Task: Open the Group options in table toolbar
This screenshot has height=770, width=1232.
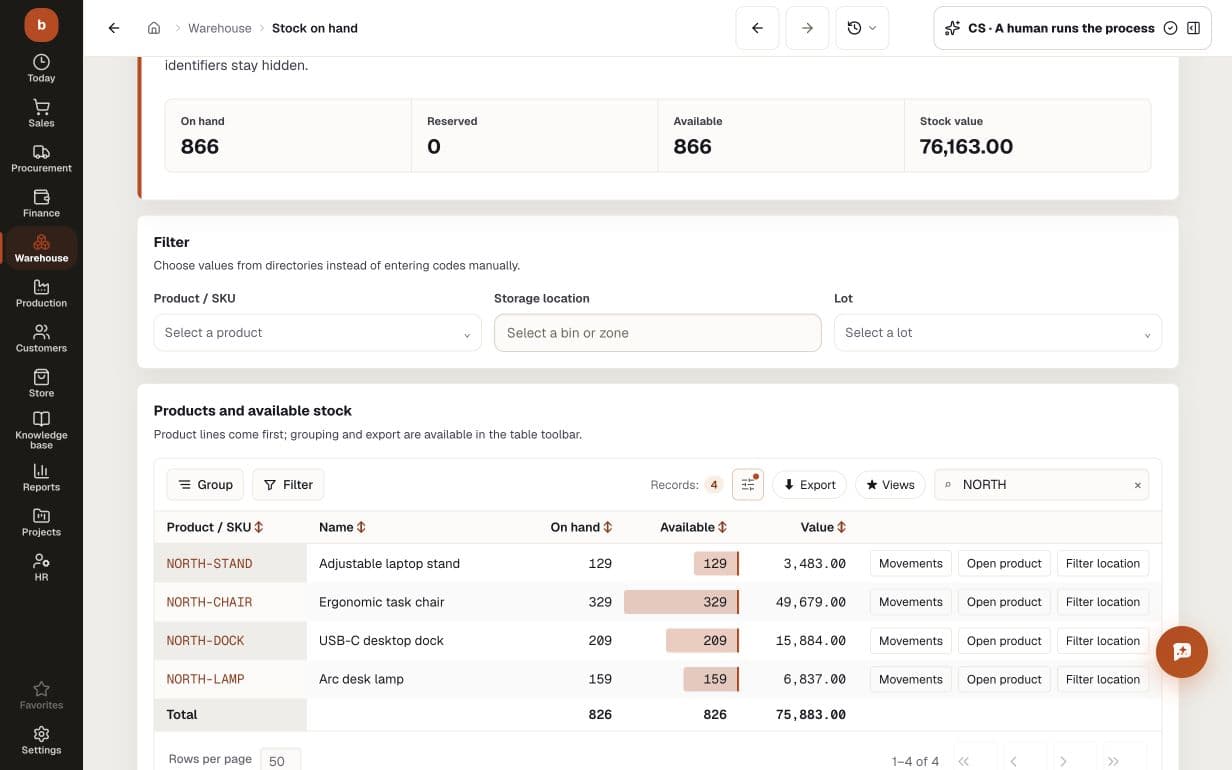Action: click(205, 485)
